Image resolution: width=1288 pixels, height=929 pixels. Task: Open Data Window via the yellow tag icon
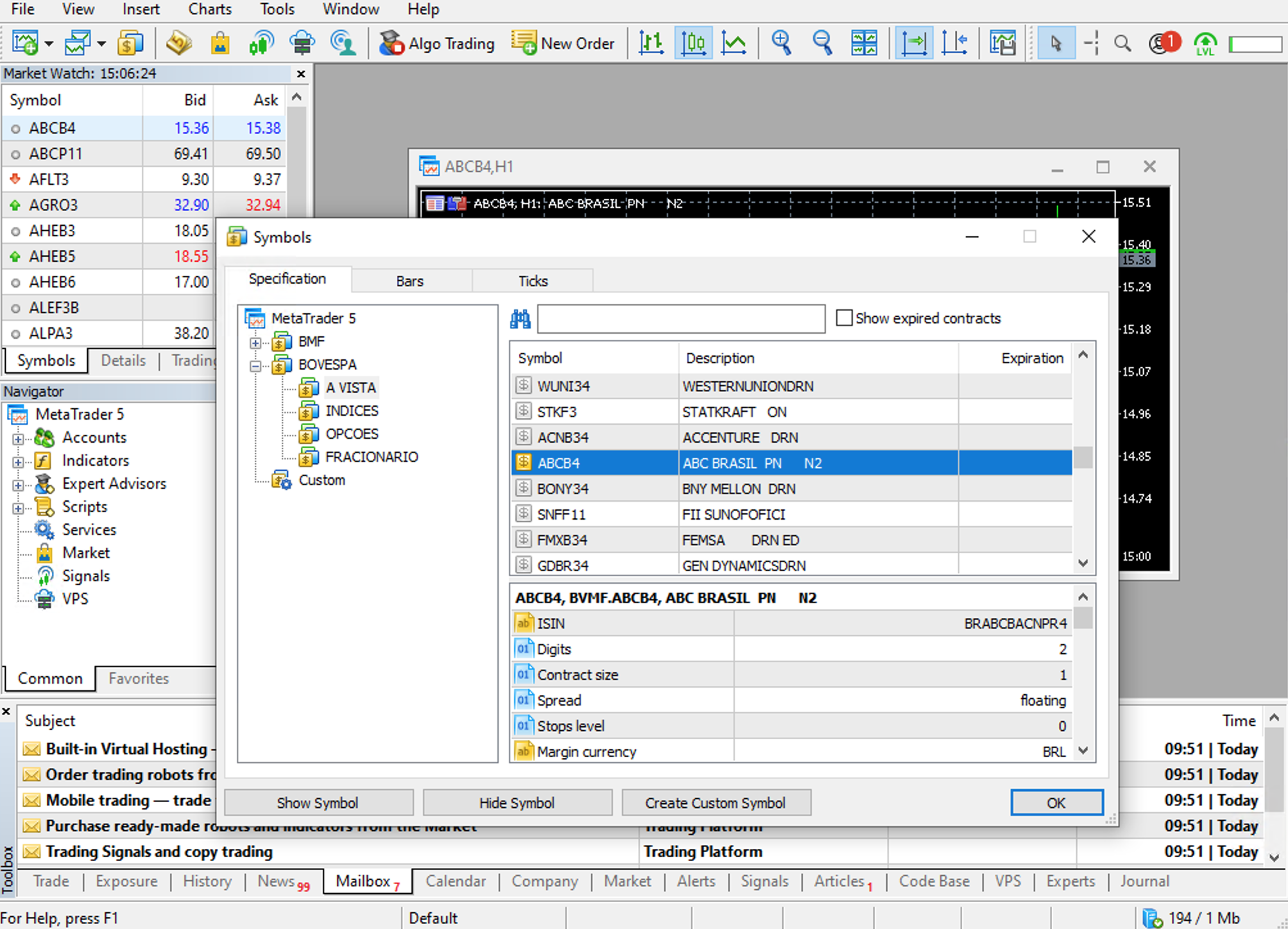pos(179,44)
